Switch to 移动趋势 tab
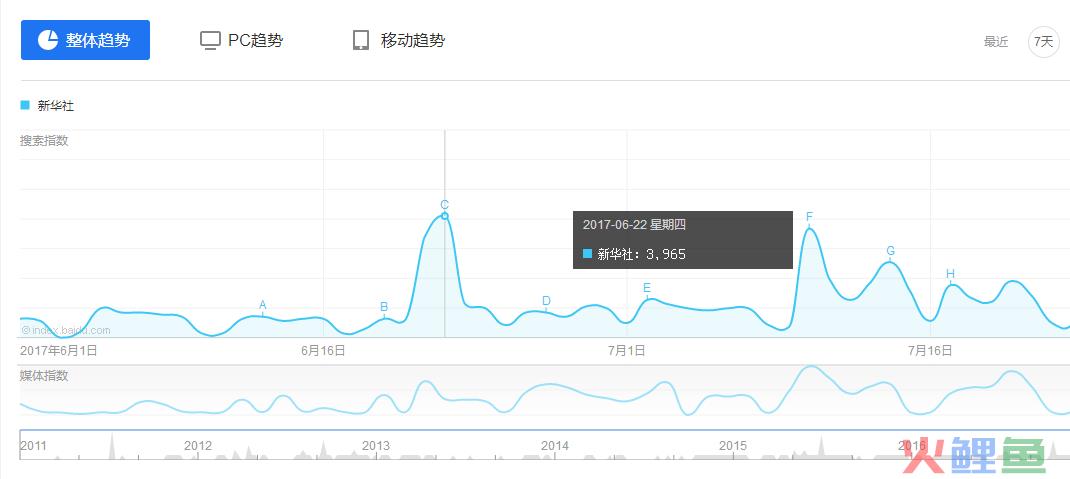The width and height of the screenshot is (1070, 479). coord(399,40)
